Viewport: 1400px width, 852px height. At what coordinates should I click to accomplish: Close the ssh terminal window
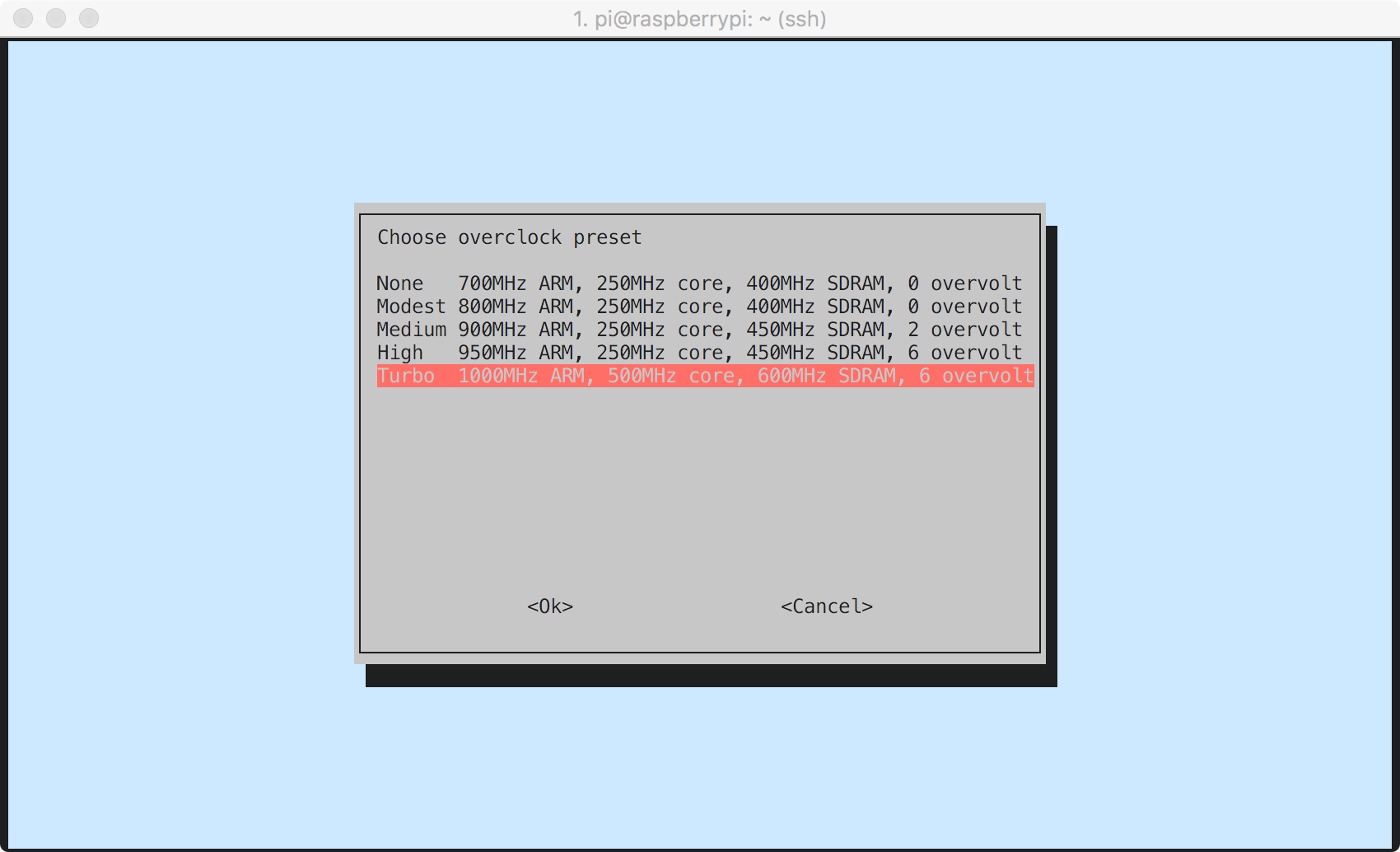pyautogui.click(x=23, y=18)
